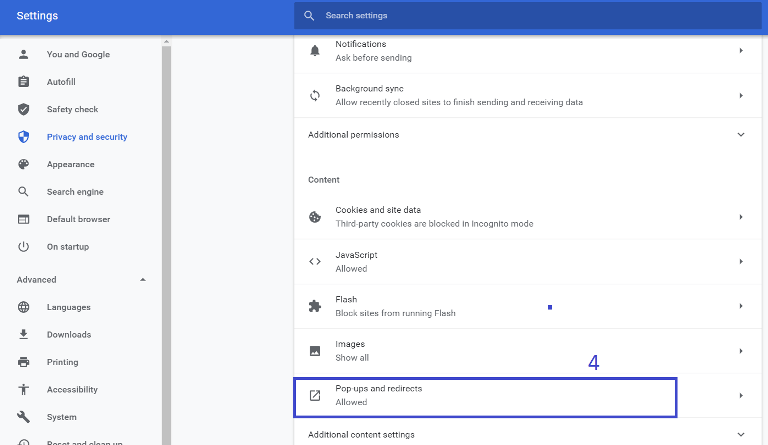
Task: Click the magnifier icon in search settings bar
Action: pyautogui.click(x=309, y=16)
